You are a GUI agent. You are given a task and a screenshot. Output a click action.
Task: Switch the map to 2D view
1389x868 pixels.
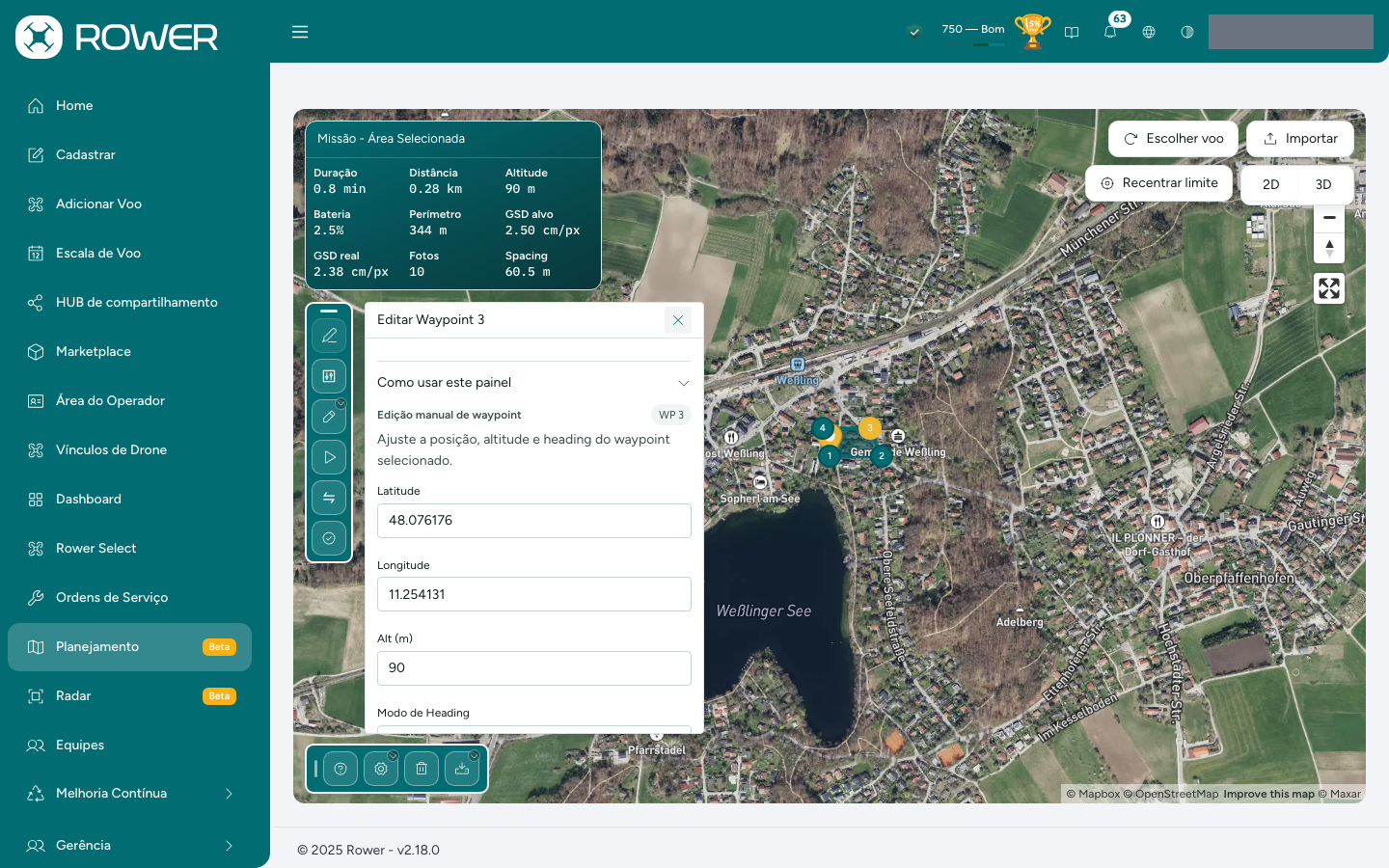tap(1271, 184)
